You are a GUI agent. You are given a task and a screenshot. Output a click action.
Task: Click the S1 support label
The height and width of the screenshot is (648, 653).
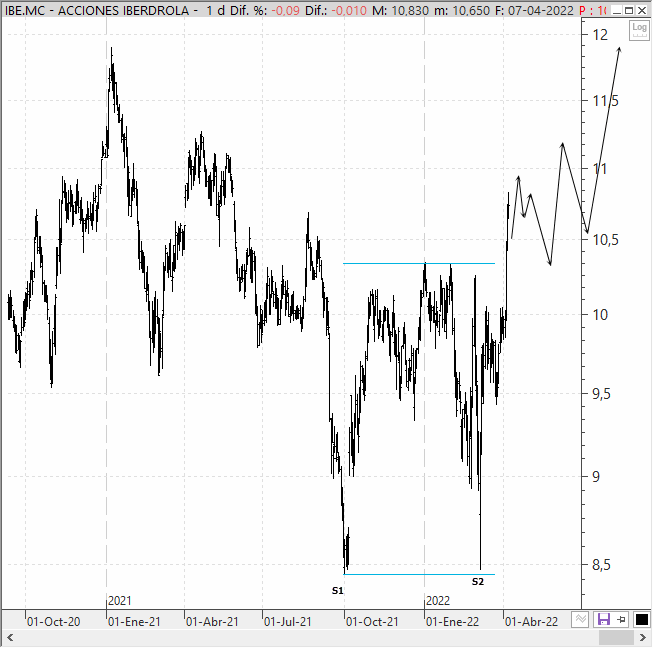pyautogui.click(x=338, y=591)
